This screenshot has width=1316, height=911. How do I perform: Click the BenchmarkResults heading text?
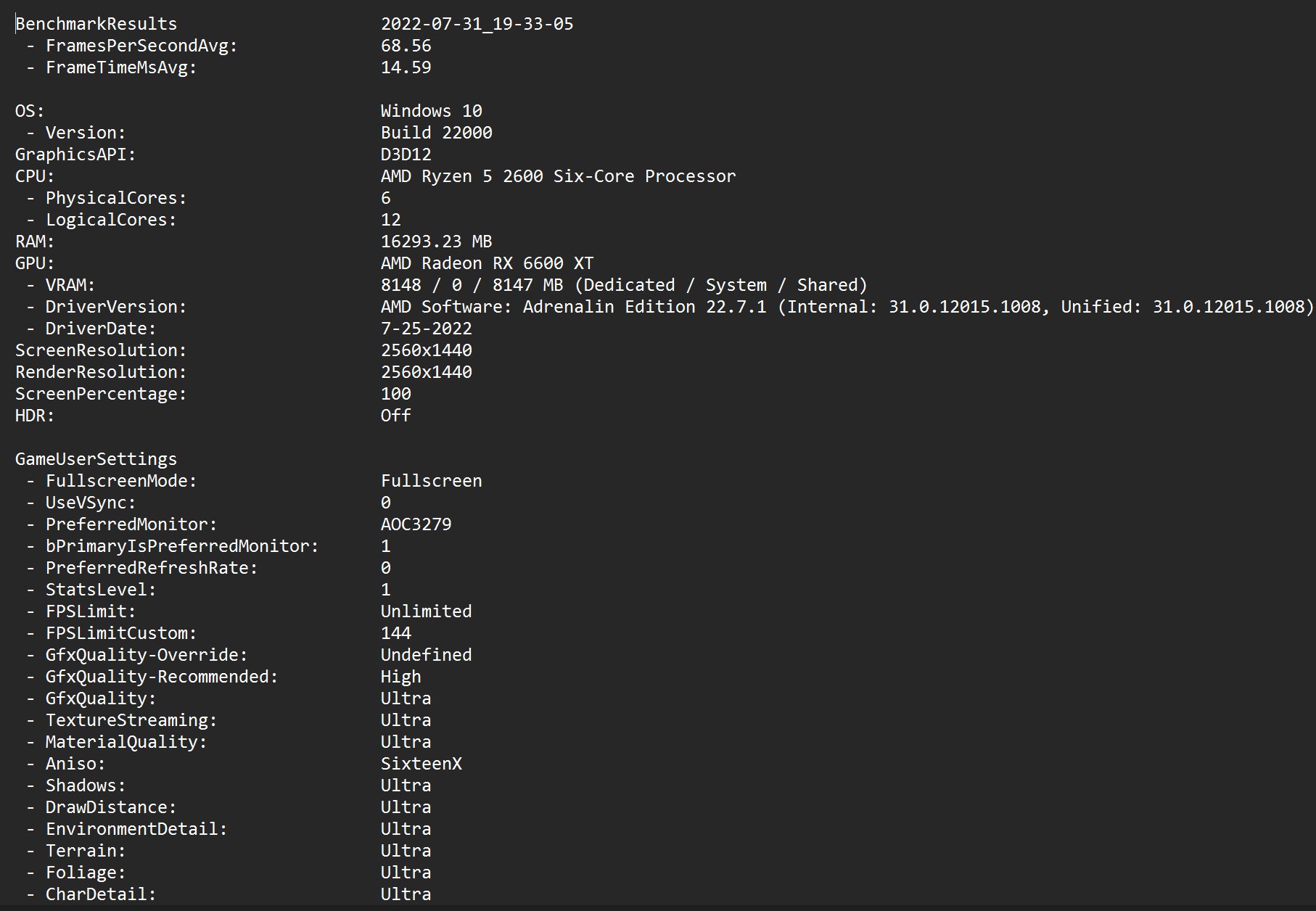point(96,24)
